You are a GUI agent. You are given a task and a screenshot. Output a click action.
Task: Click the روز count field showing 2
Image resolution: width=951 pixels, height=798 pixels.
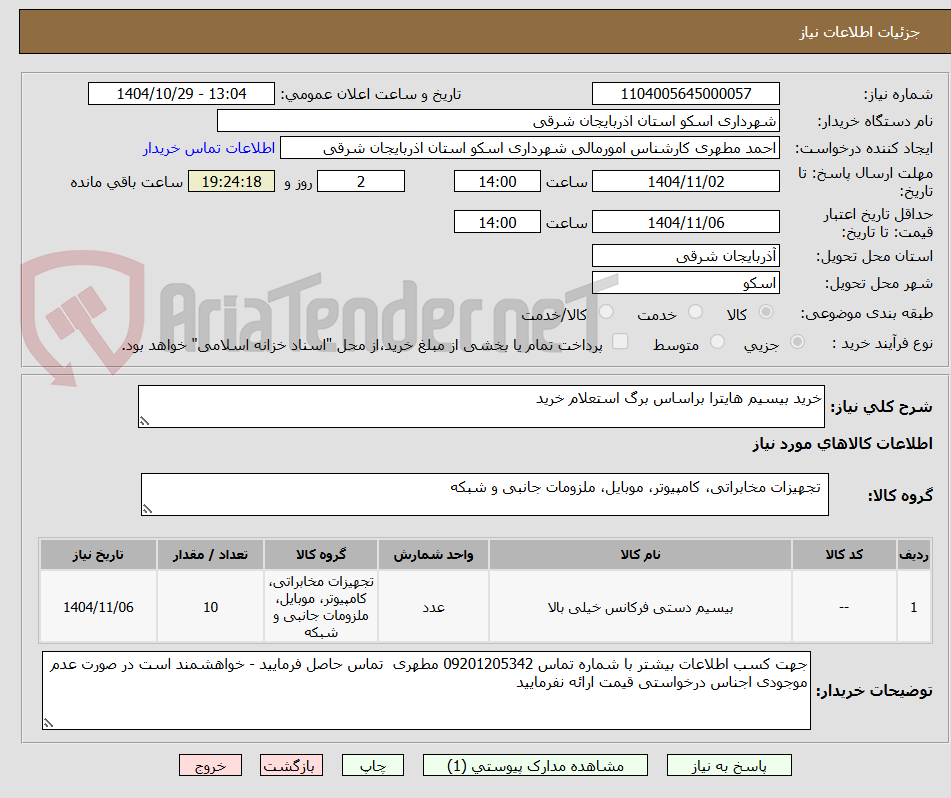click(361, 181)
